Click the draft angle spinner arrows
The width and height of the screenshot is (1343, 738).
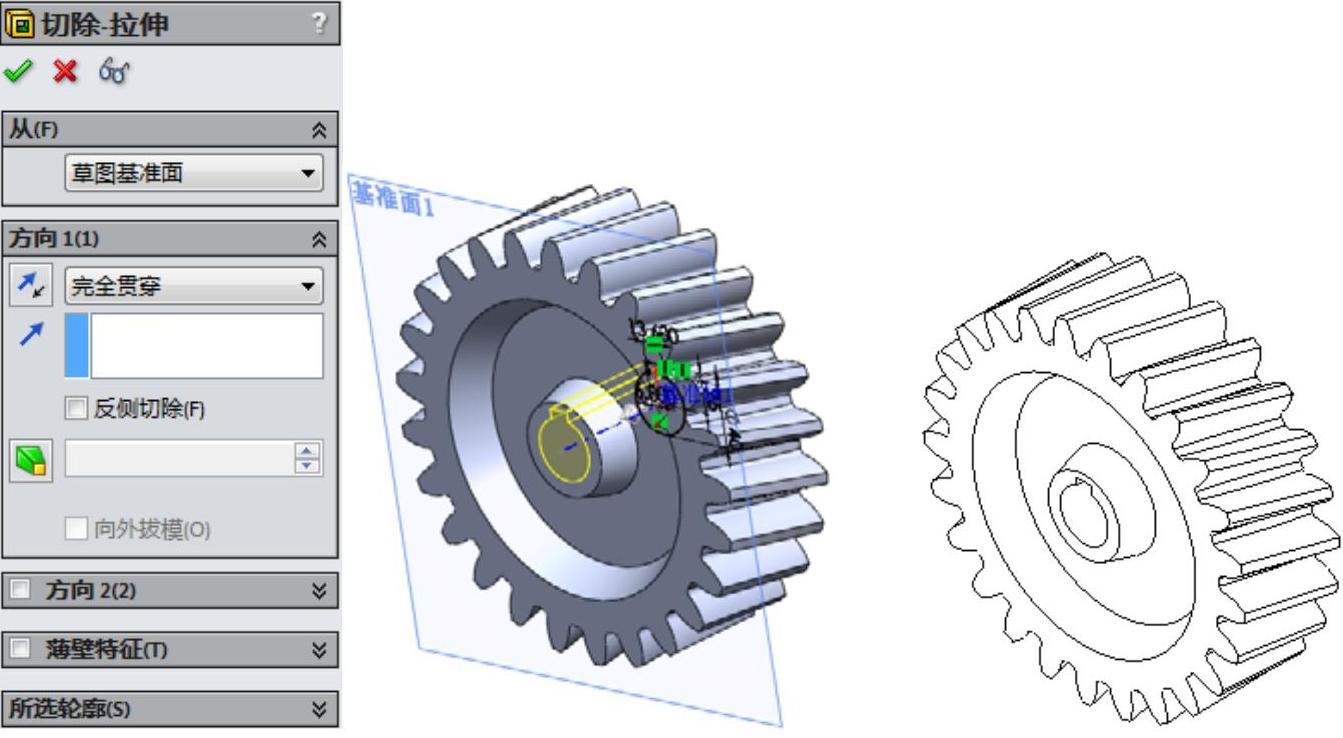pyautogui.click(x=308, y=459)
